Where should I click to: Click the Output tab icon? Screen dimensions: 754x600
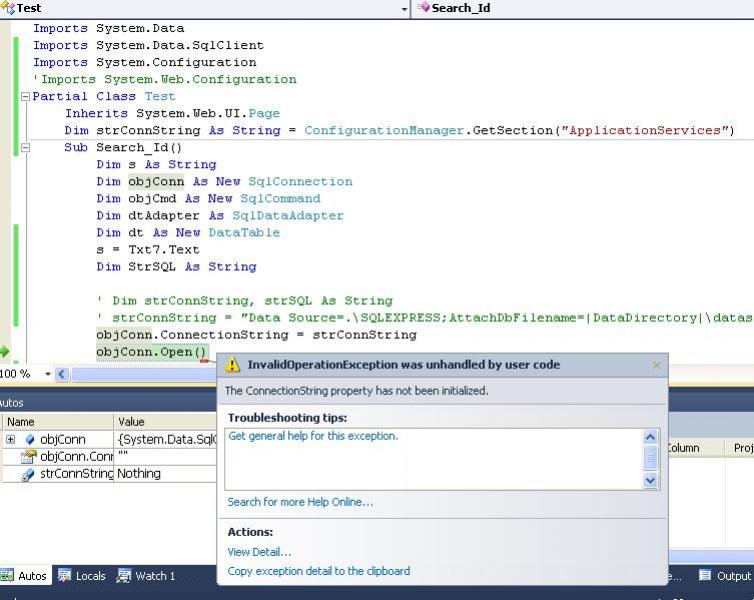pyautogui.click(x=705, y=575)
